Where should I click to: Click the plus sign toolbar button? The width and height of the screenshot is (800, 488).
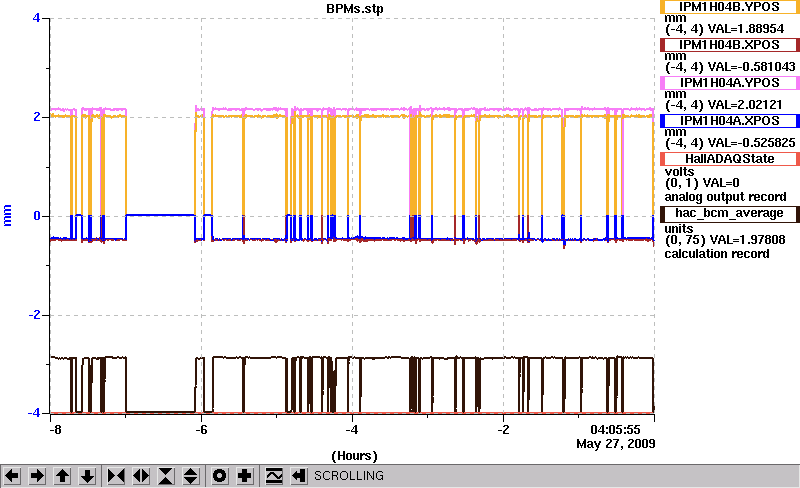point(245,476)
